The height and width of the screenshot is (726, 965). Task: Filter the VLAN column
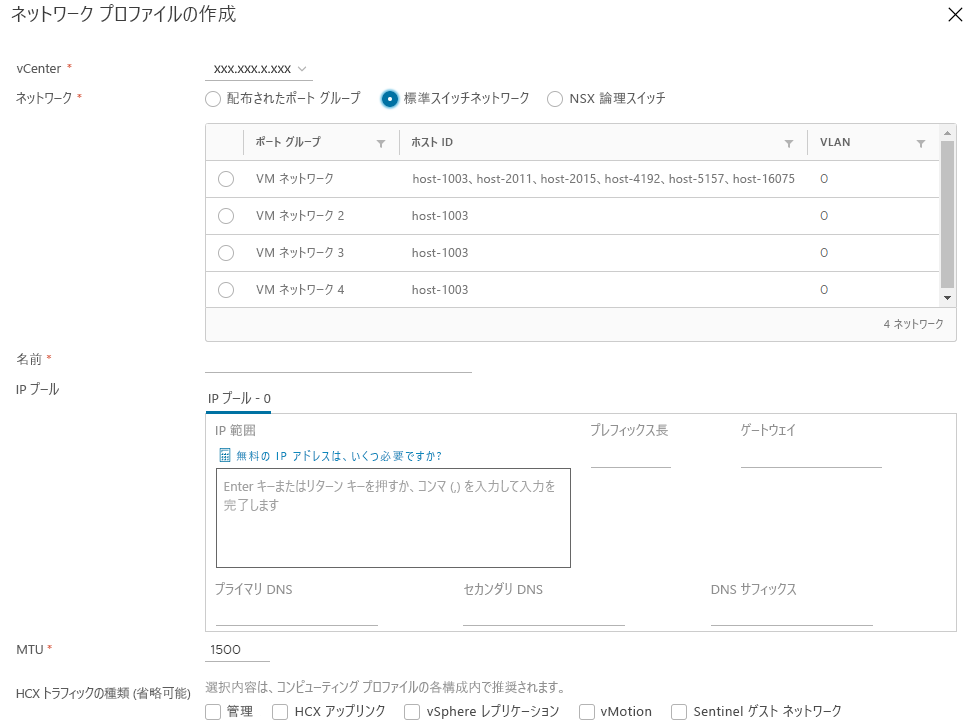921,143
